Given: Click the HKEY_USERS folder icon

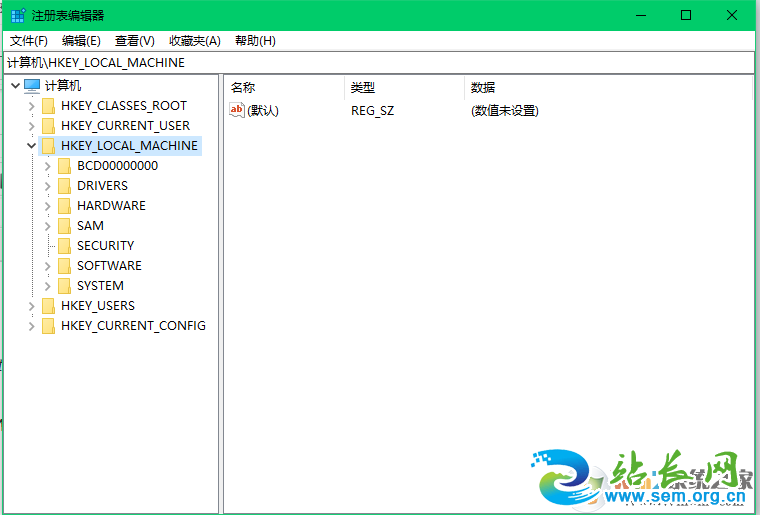Looking at the screenshot, I should pos(48,306).
